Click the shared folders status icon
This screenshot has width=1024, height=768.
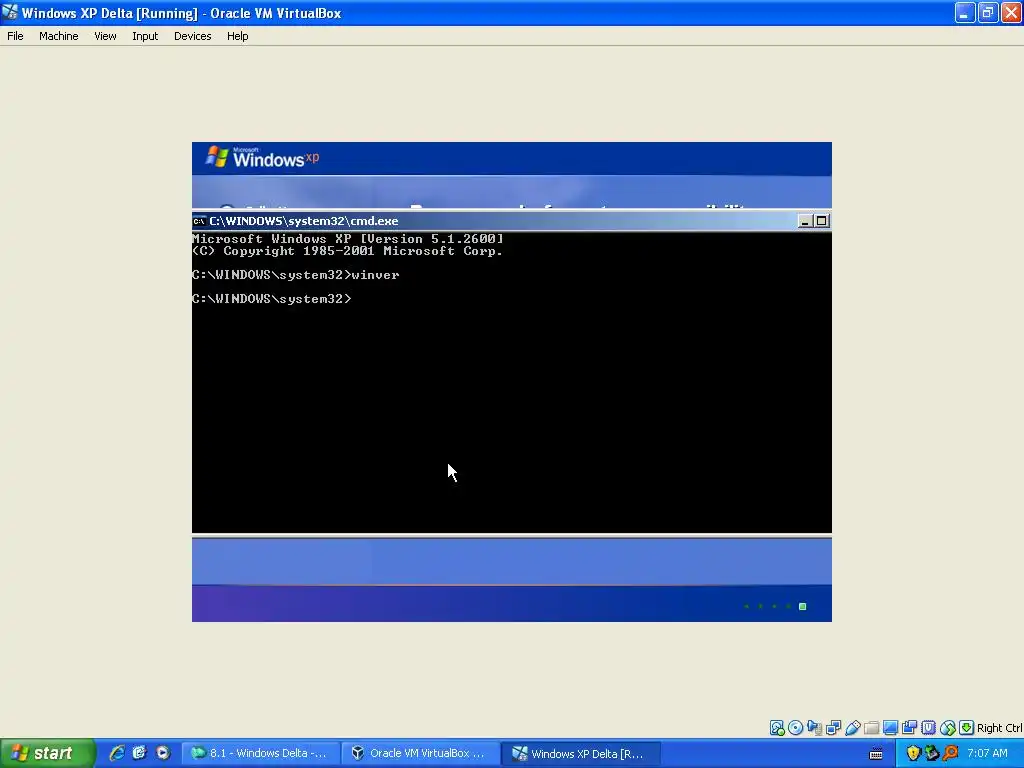(x=871, y=728)
